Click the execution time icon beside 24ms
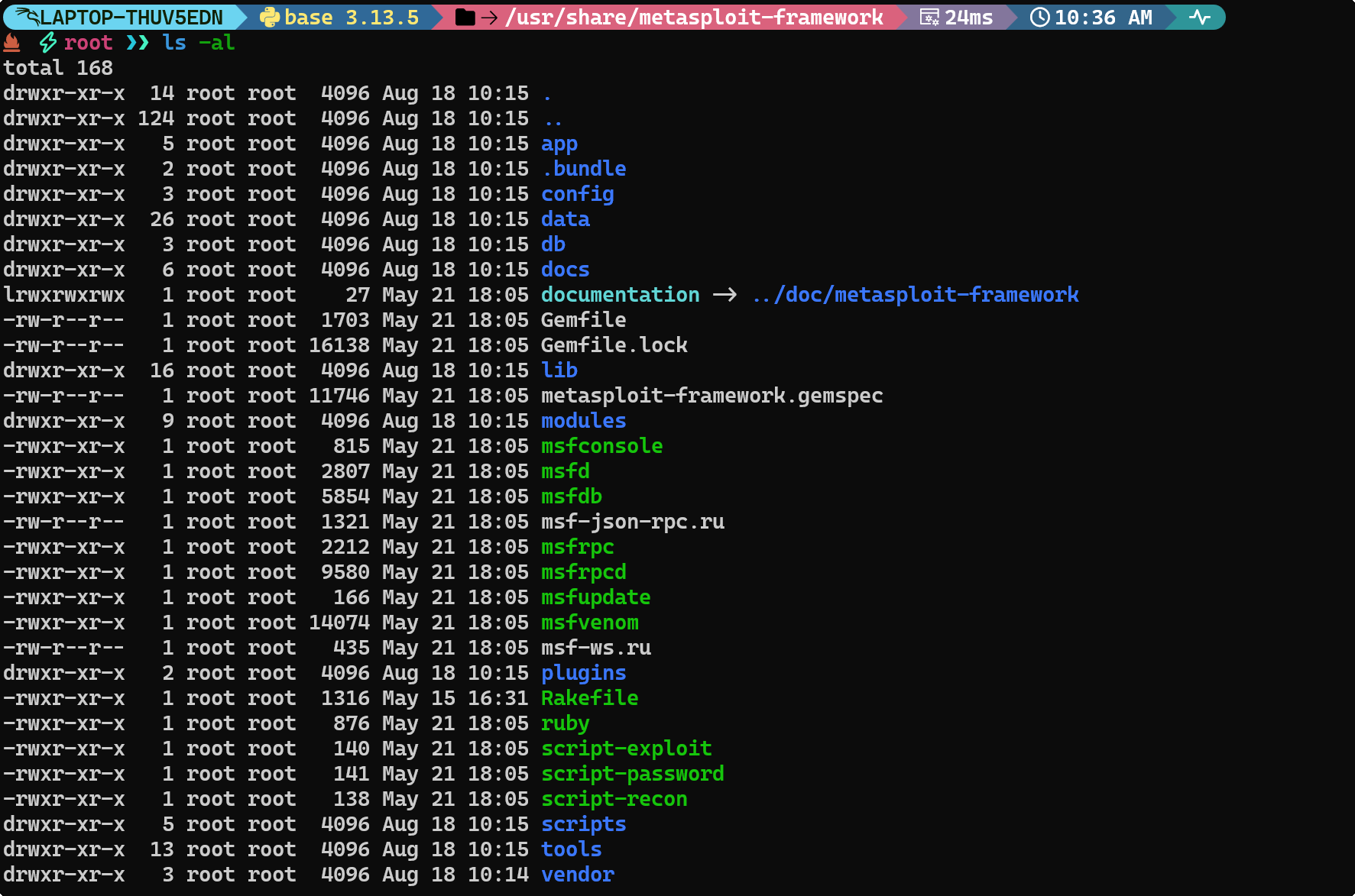This screenshot has height=896, width=1355. tap(929, 18)
